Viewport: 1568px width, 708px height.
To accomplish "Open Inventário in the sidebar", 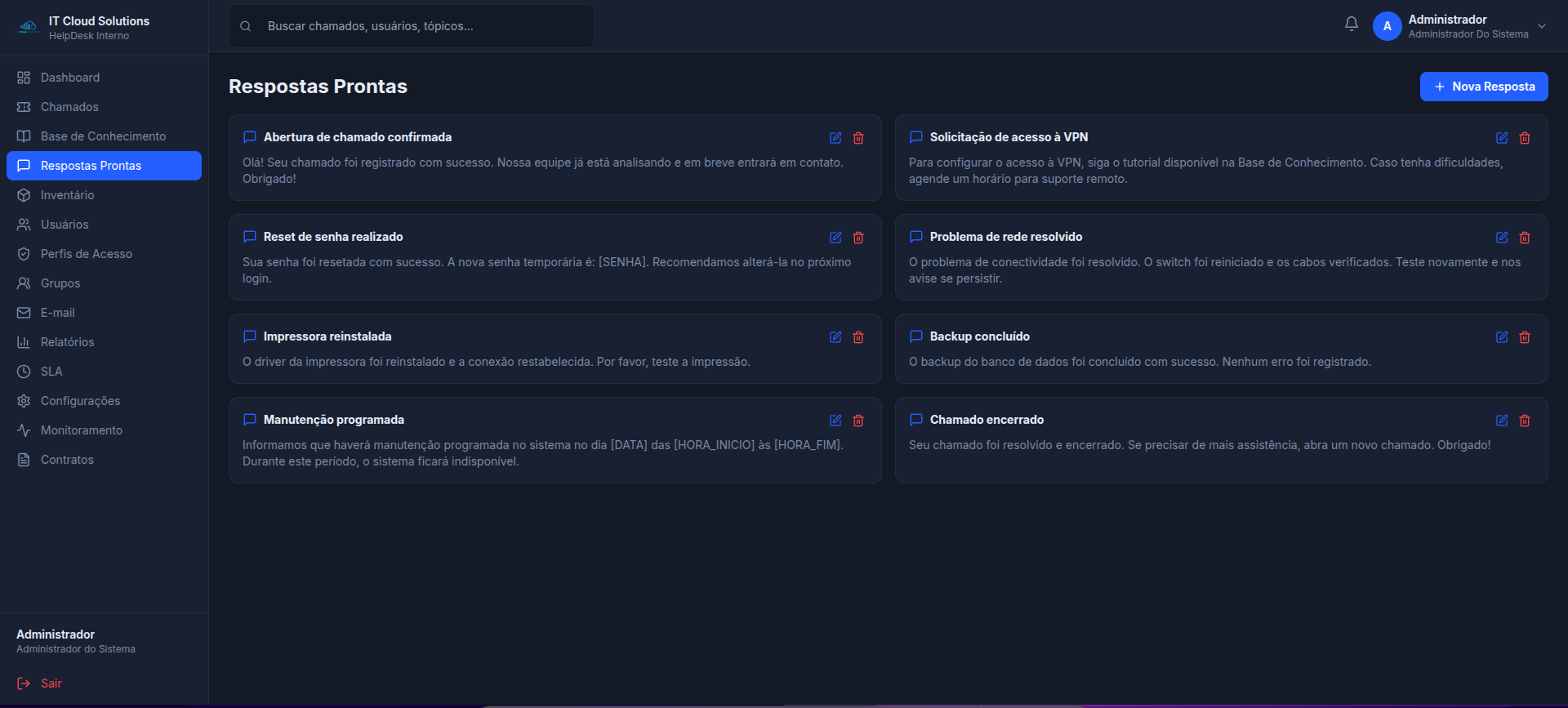I will coord(104,195).
